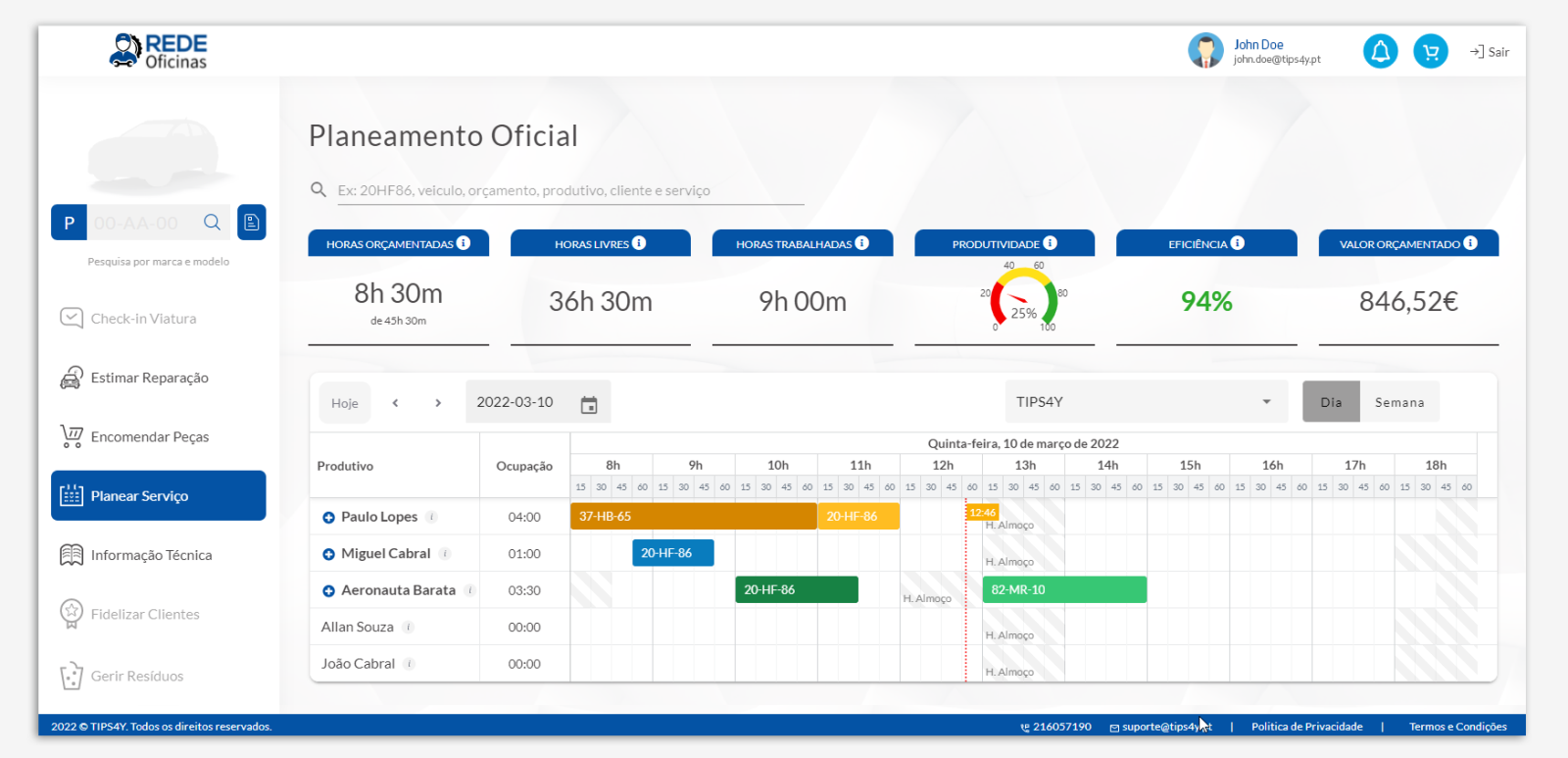Open Estimar Reparação in sidebar
The height and width of the screenshot is (758, 1568).
point(149,378)
